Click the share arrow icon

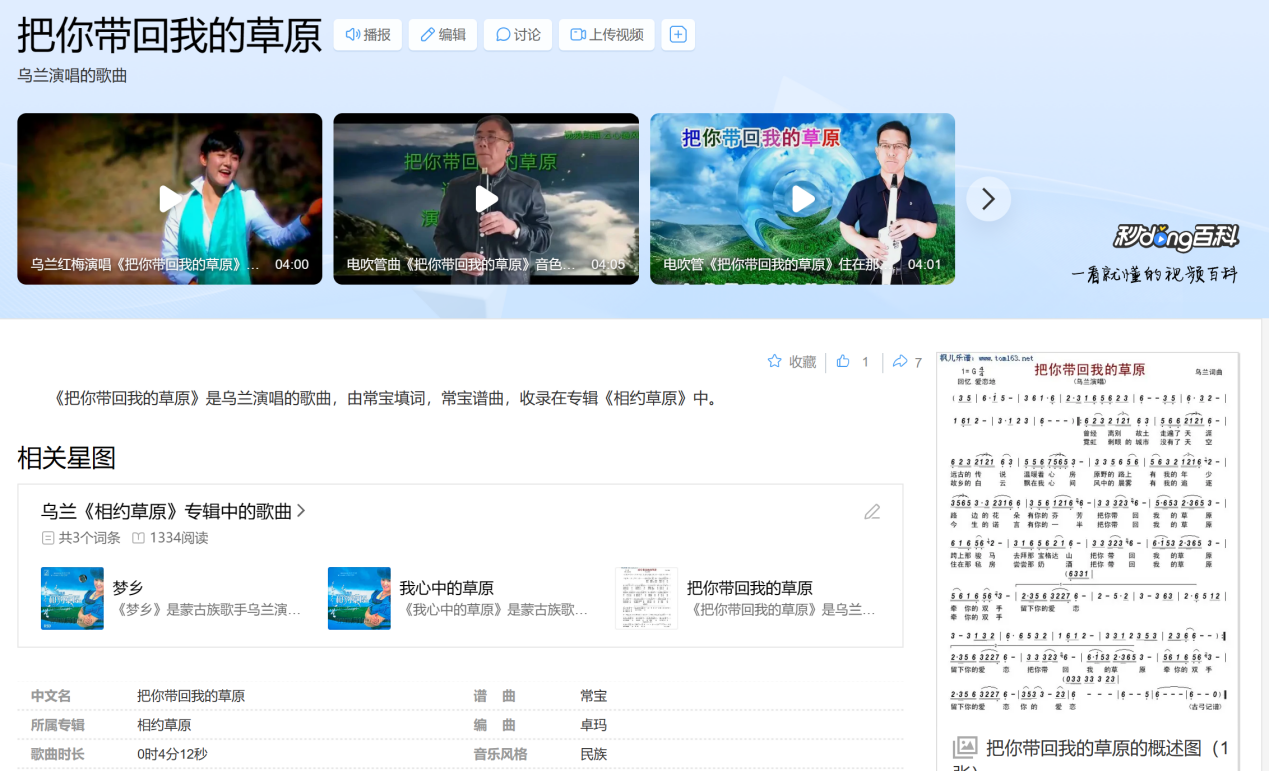click(x=900, y=362)
